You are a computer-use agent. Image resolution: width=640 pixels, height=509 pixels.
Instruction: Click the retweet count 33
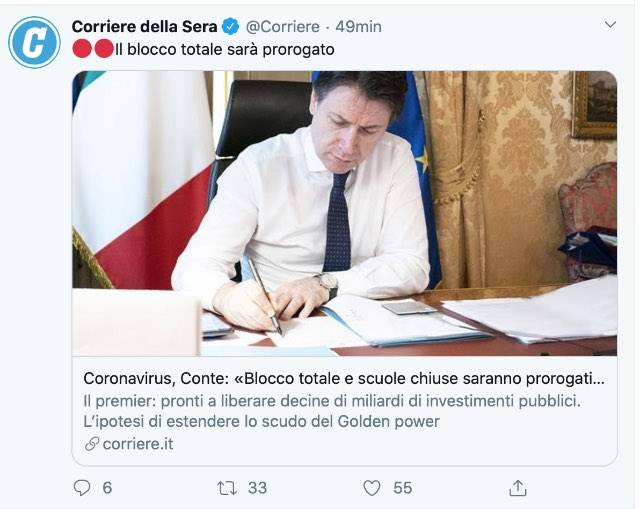click(258, 488)
